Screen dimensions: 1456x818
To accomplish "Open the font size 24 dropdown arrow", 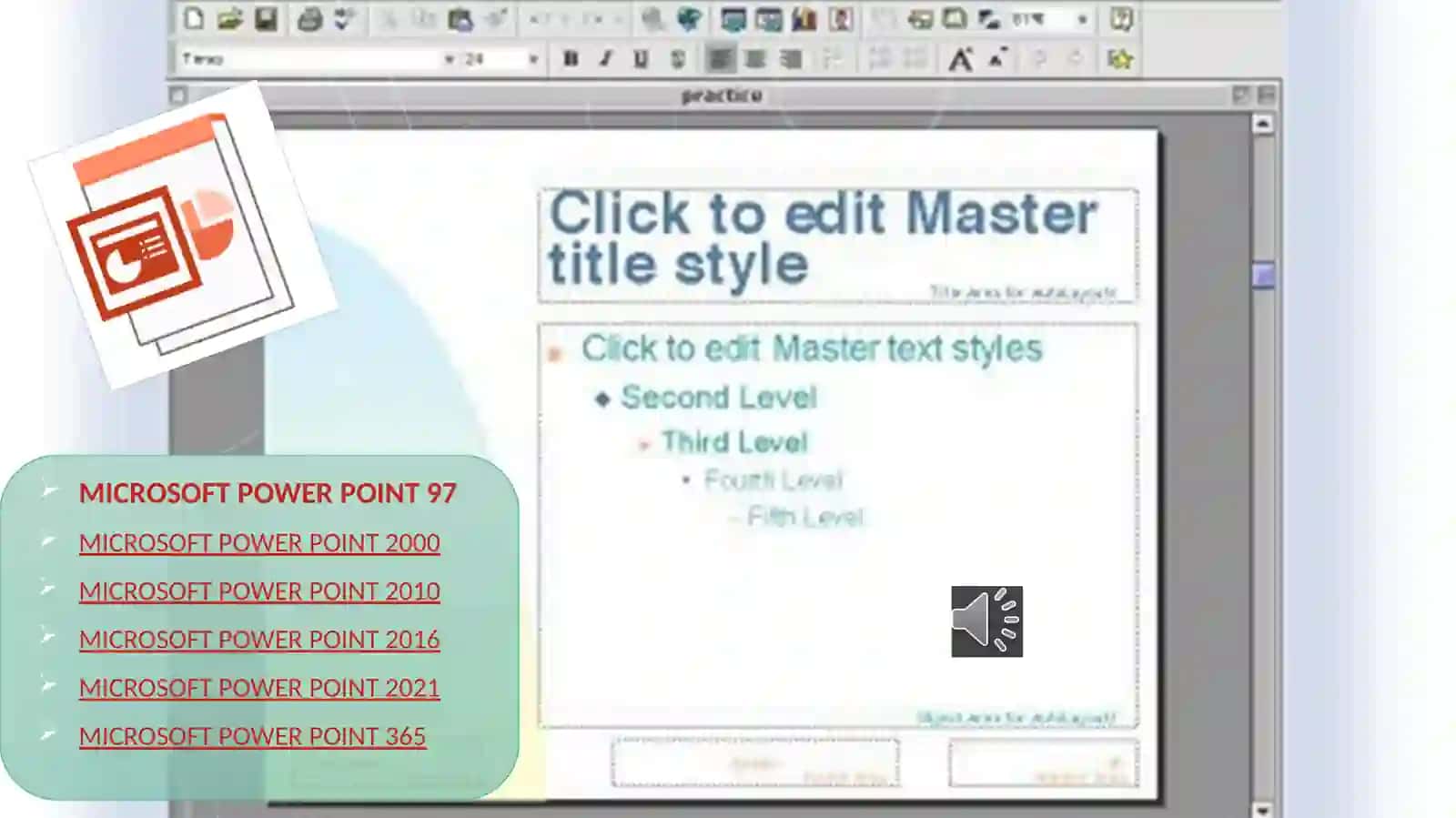I will point(533,59).
